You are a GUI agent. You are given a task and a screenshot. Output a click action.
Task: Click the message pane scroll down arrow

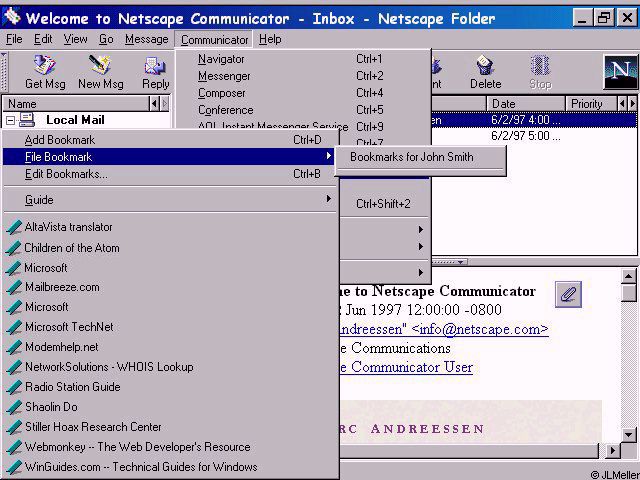coord(629,434)
